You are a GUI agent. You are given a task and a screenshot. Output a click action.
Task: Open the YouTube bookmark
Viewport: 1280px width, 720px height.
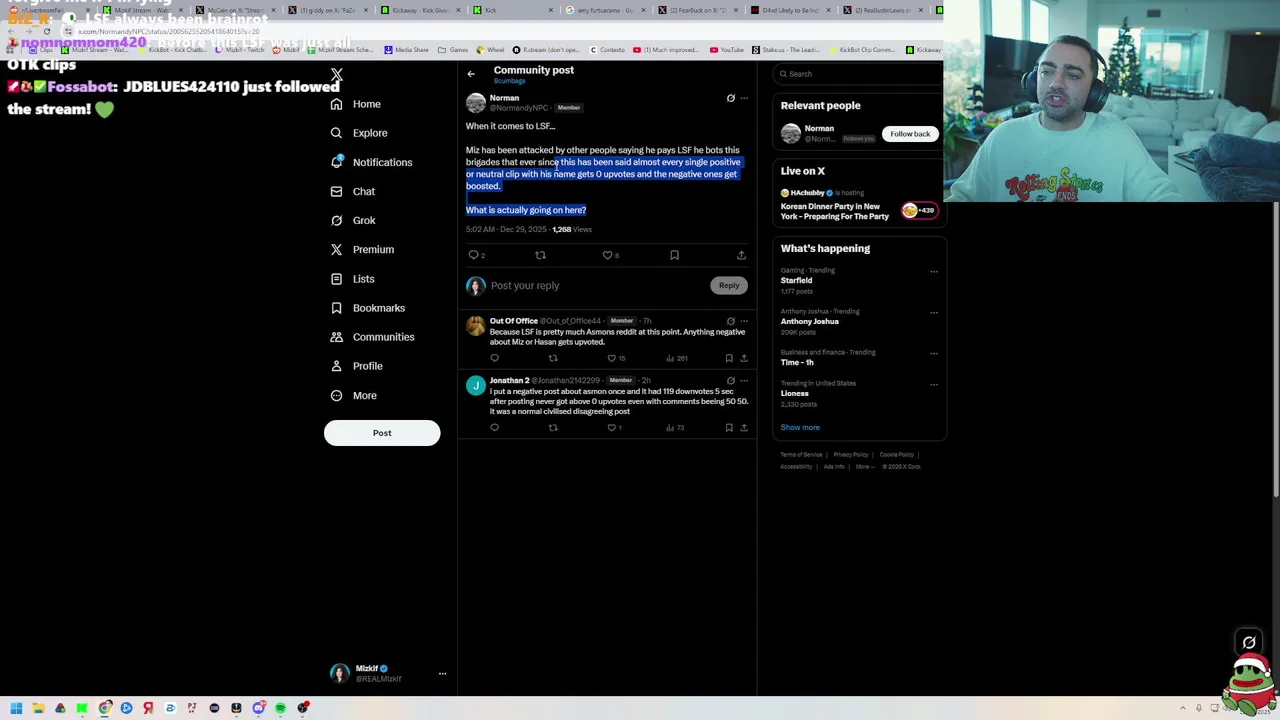tap(727, 50)
